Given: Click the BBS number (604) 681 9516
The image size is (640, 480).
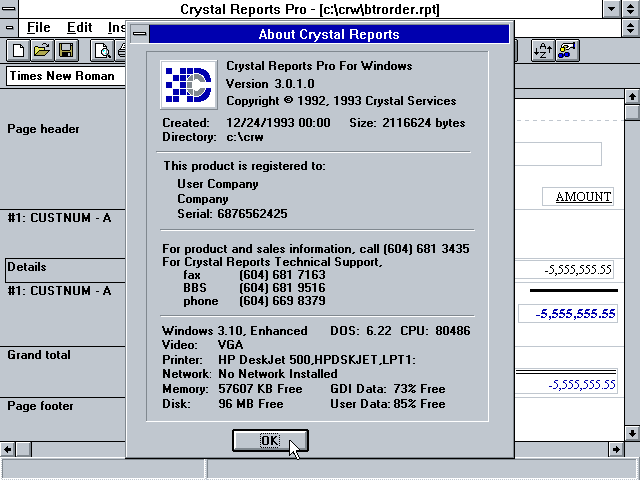Looking at the screenshot, I should click(282, 288).
